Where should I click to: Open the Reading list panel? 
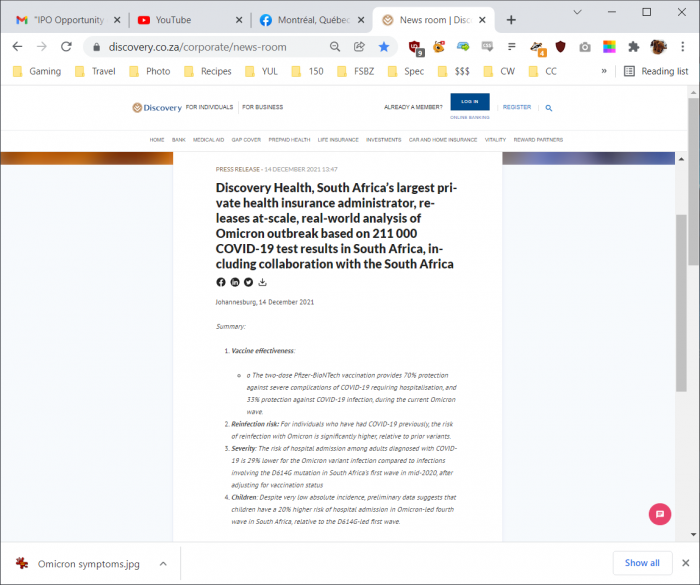pos(656,71)
